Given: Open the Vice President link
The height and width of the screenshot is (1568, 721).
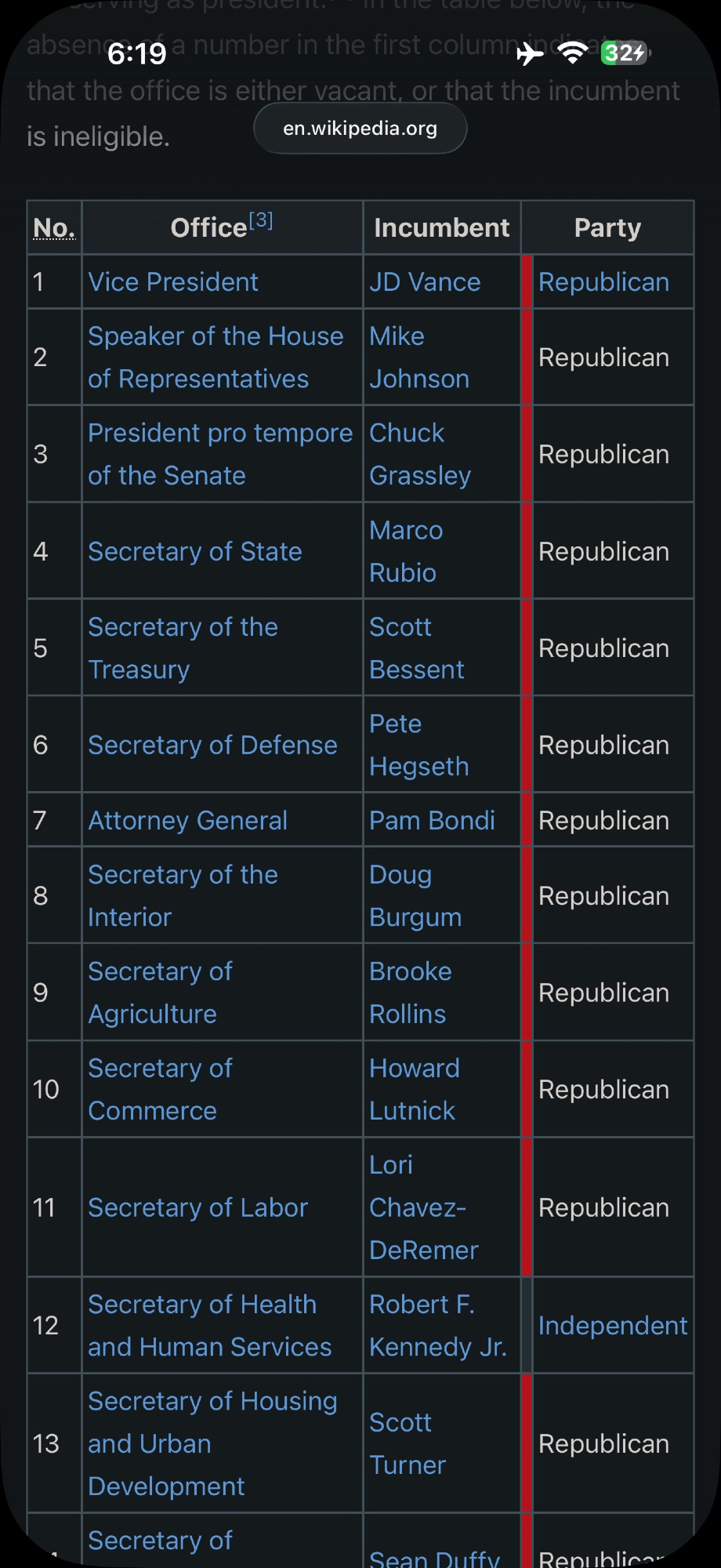Looking at the screenshot, I should [x=173, y=282].
